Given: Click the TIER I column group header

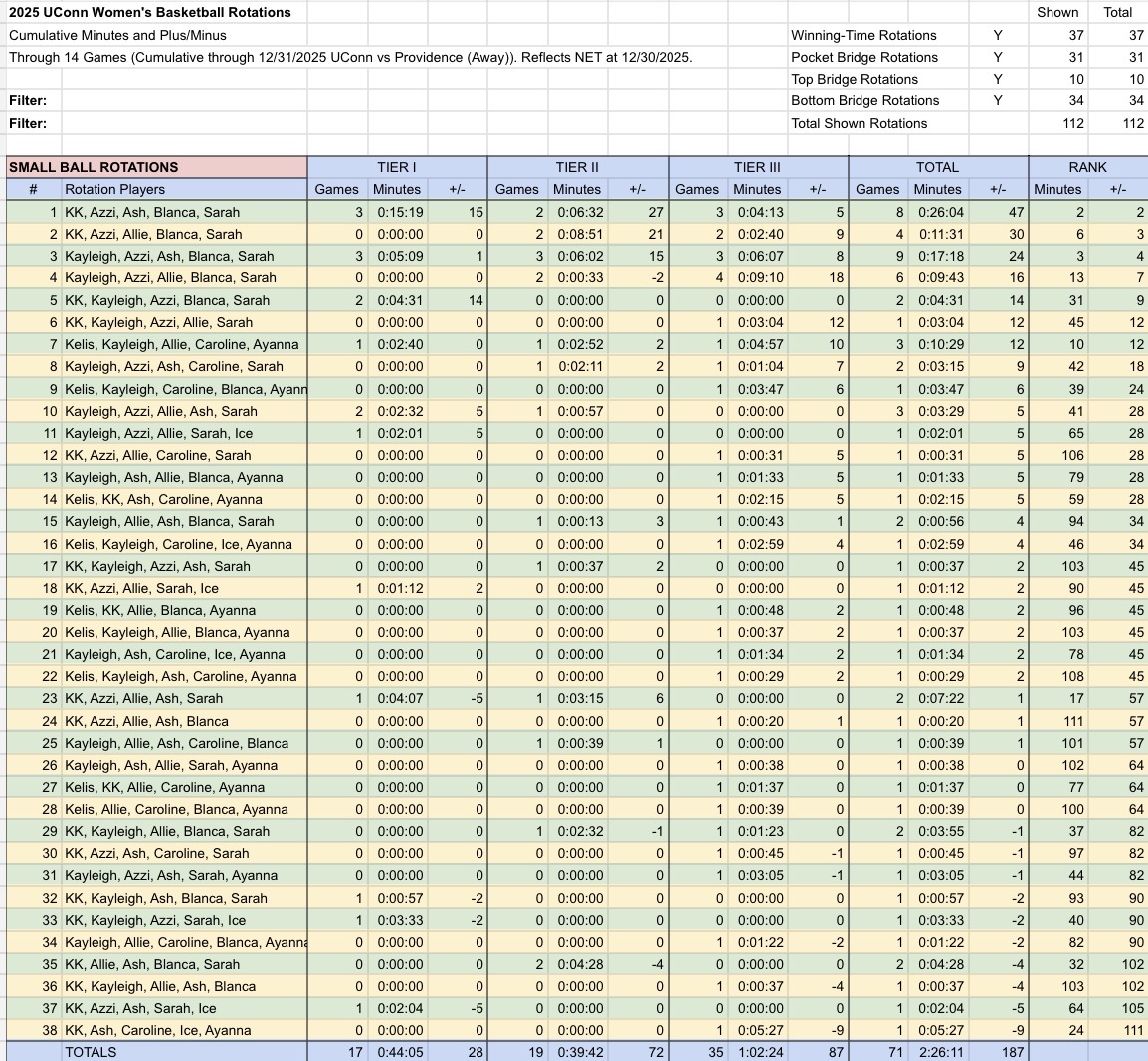Looking at the screenshot, I should click(x=397, y=167).
